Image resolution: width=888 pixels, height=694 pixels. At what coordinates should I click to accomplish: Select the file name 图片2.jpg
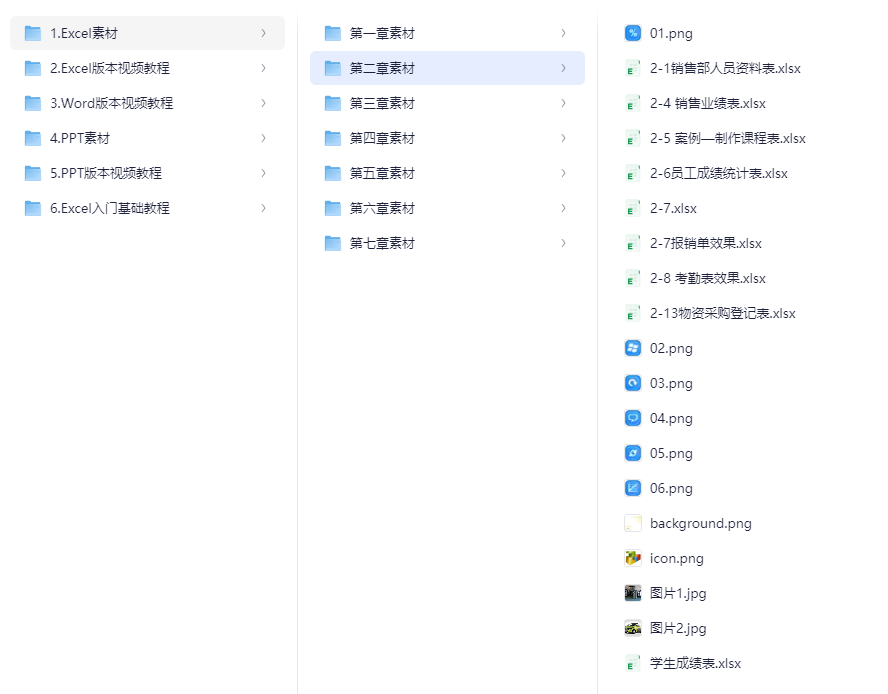pos(678,628)
